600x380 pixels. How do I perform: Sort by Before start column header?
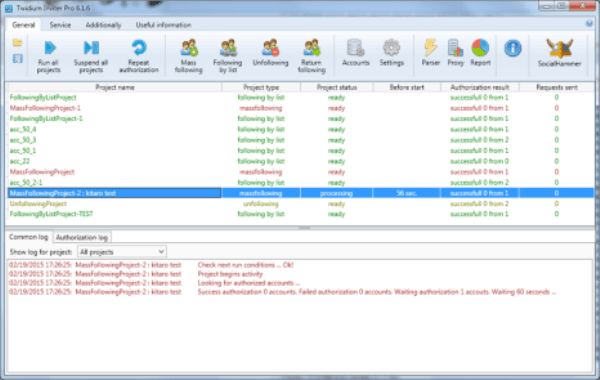point(407,87)
